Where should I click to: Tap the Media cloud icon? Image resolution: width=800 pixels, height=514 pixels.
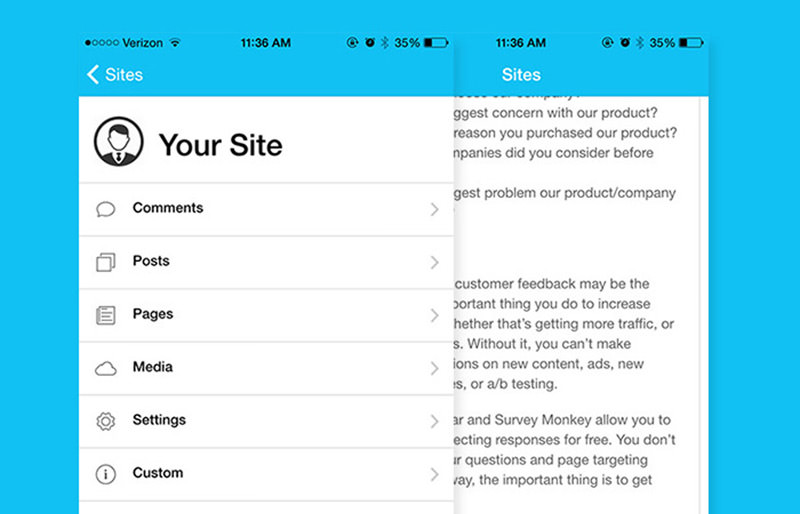pyautogui.click(x=106, y=369)
